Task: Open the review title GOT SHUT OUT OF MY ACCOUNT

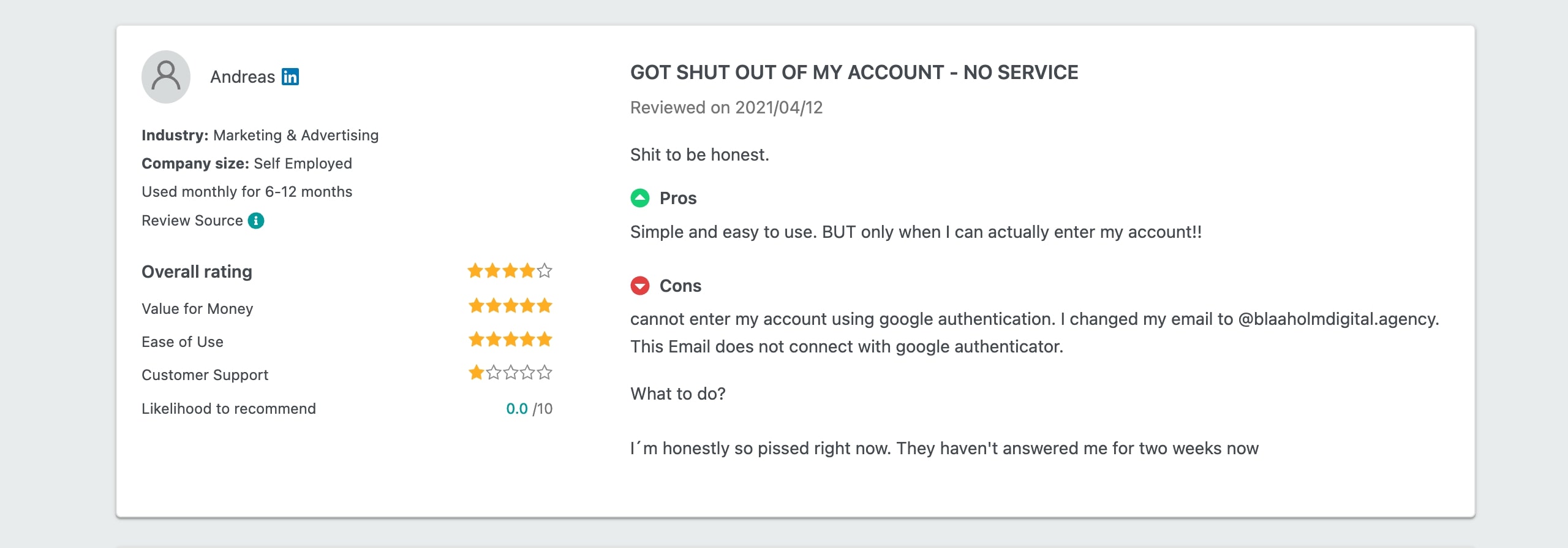Action: pyautogui.click(x=854, y=72)
